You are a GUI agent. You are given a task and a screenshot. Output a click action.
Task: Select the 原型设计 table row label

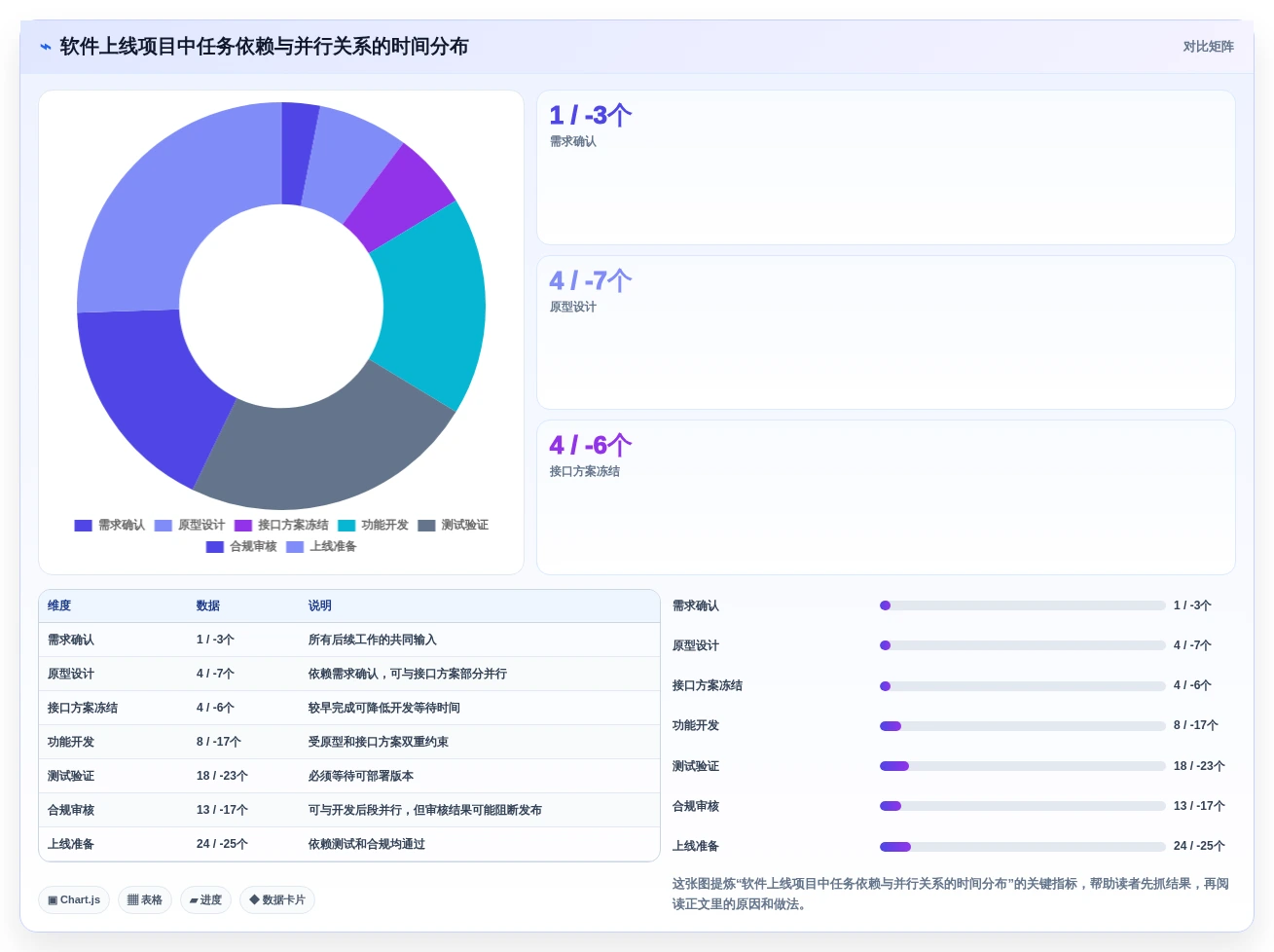tap(71, 674)
